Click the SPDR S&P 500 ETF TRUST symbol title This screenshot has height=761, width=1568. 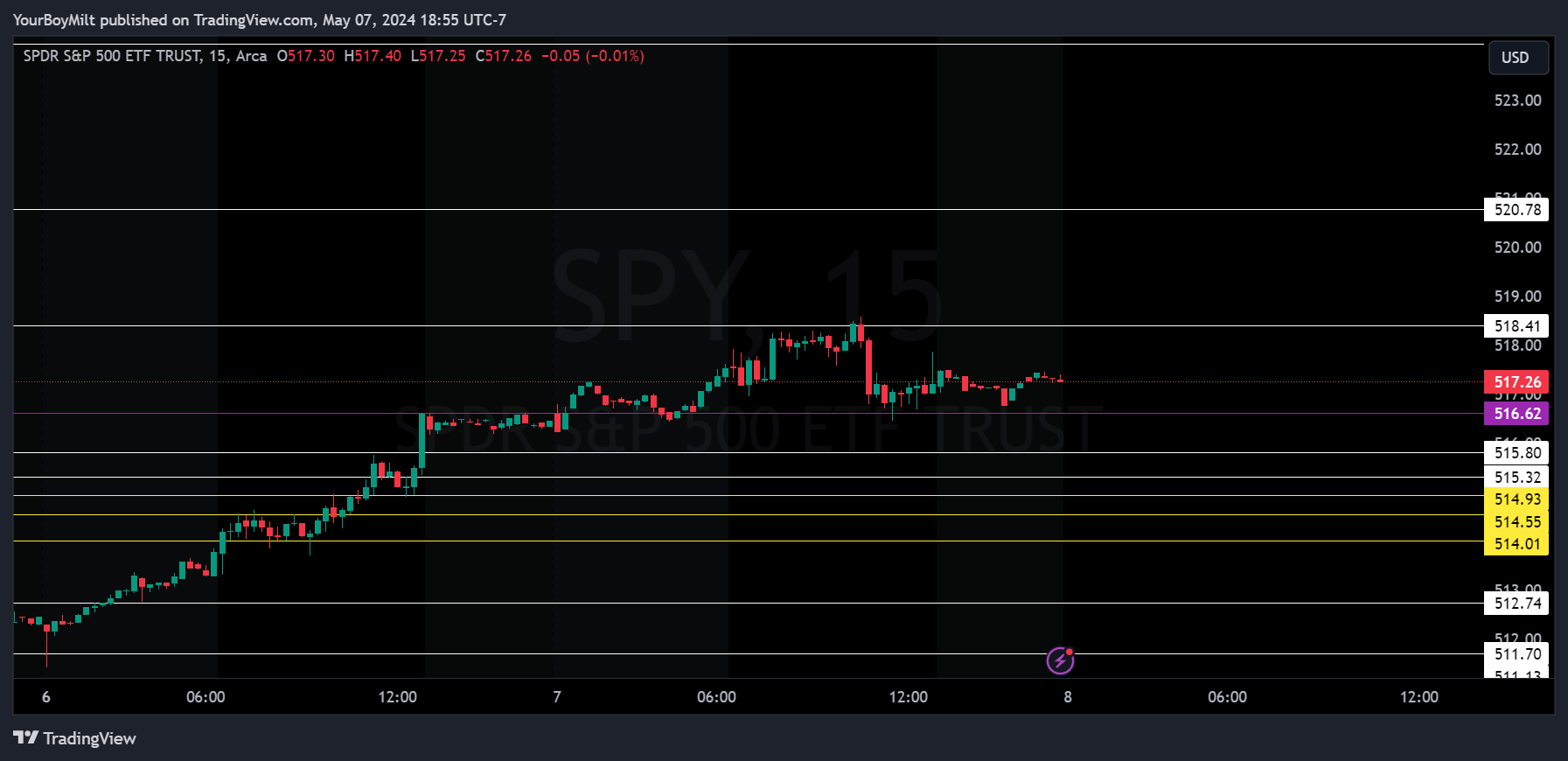pos(112,56)
